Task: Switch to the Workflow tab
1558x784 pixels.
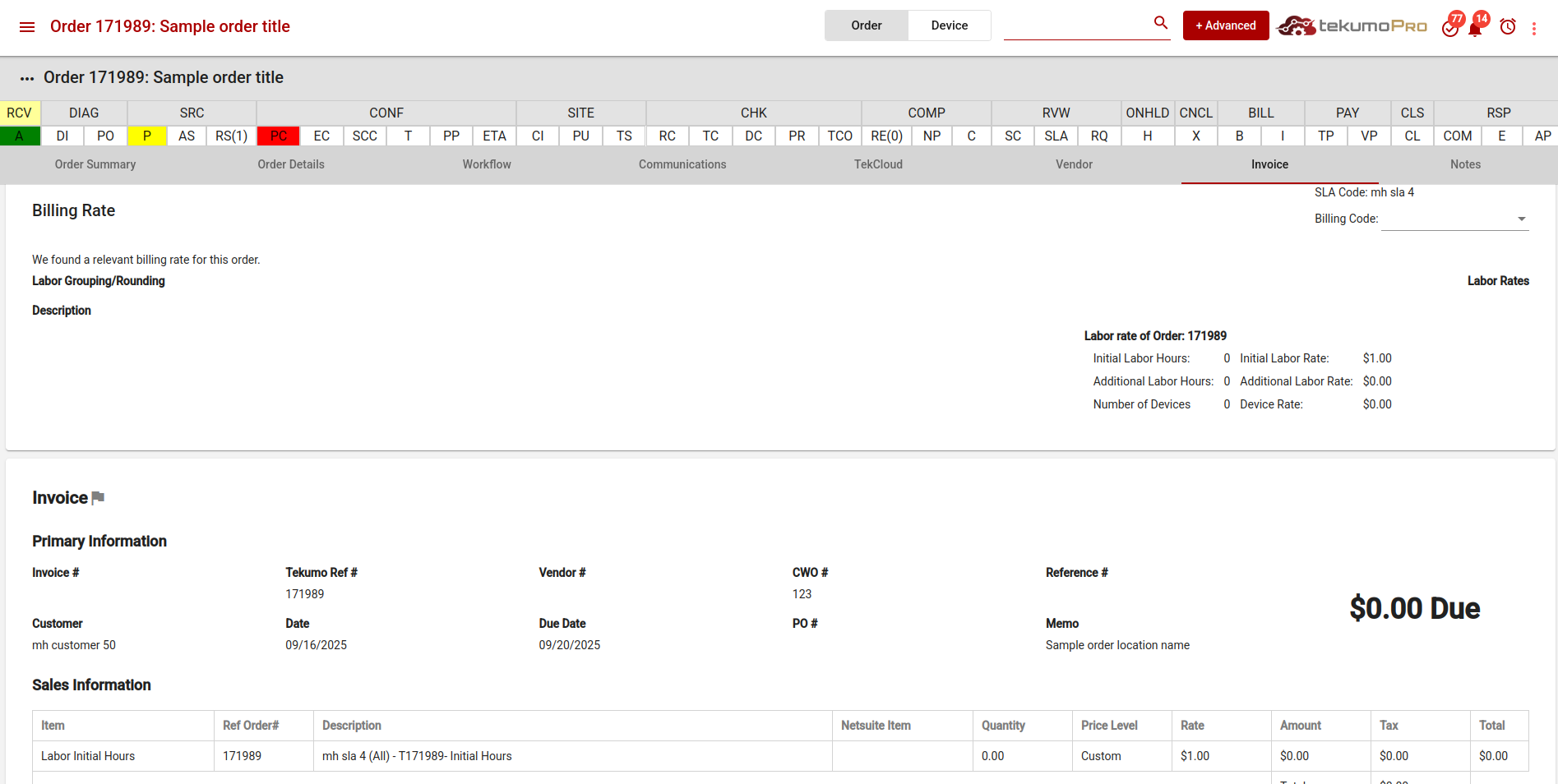Action: tap(487, 164)
